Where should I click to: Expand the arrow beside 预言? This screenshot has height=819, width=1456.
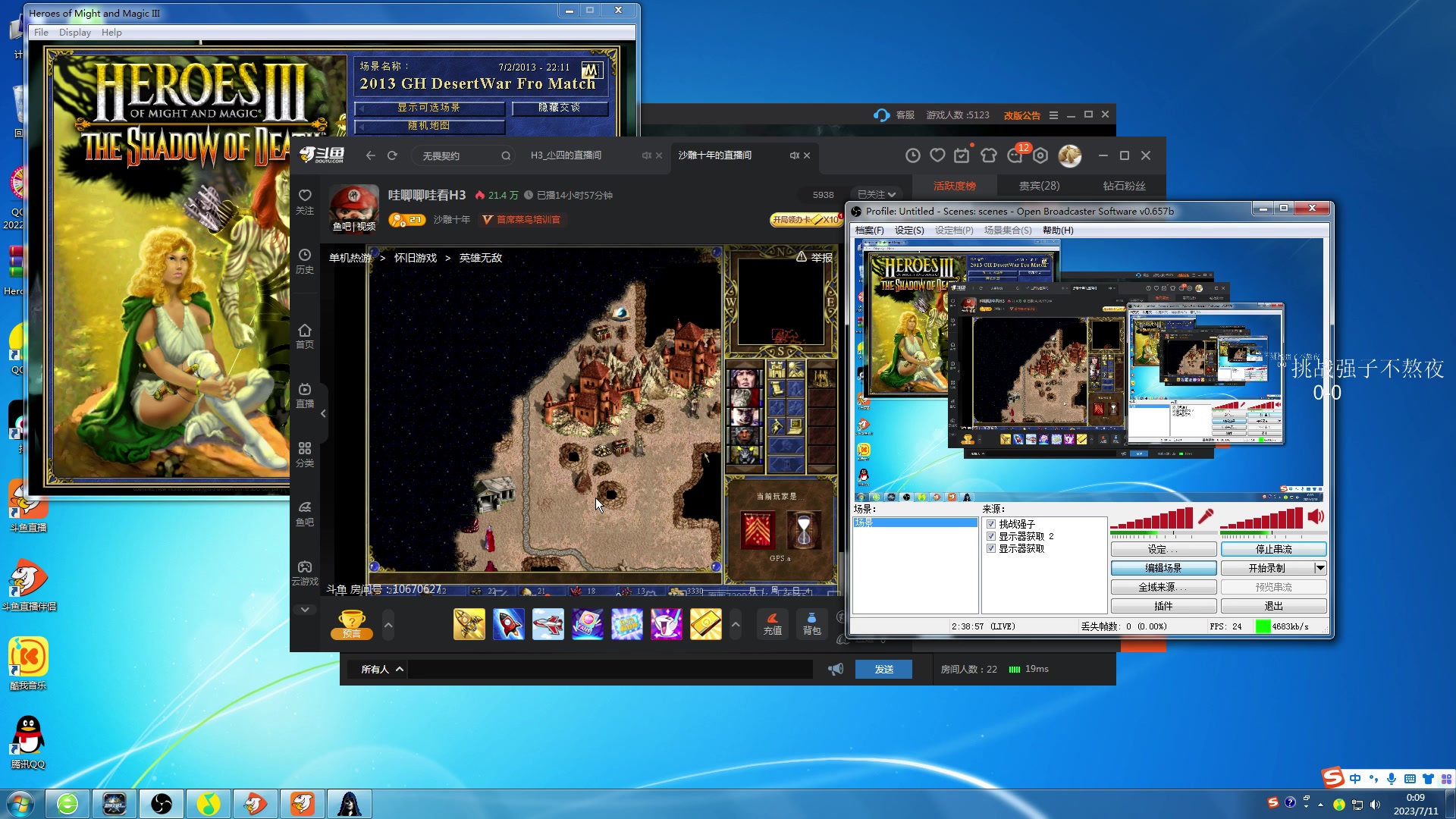point(388,625)
